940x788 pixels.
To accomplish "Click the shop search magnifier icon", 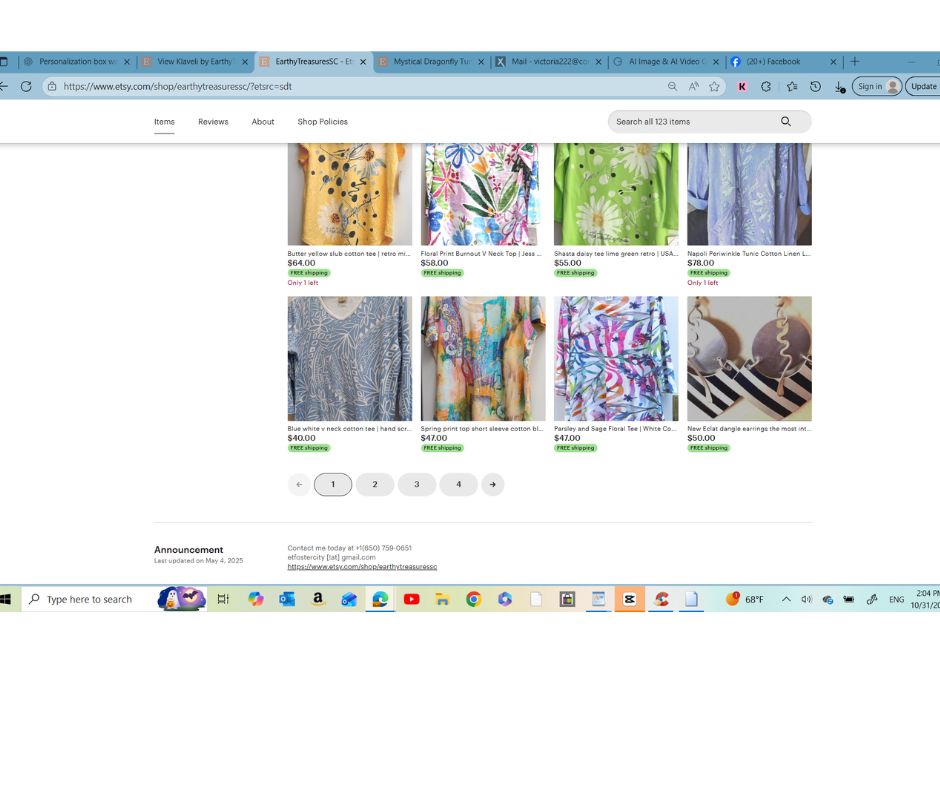I will [785, 121].
